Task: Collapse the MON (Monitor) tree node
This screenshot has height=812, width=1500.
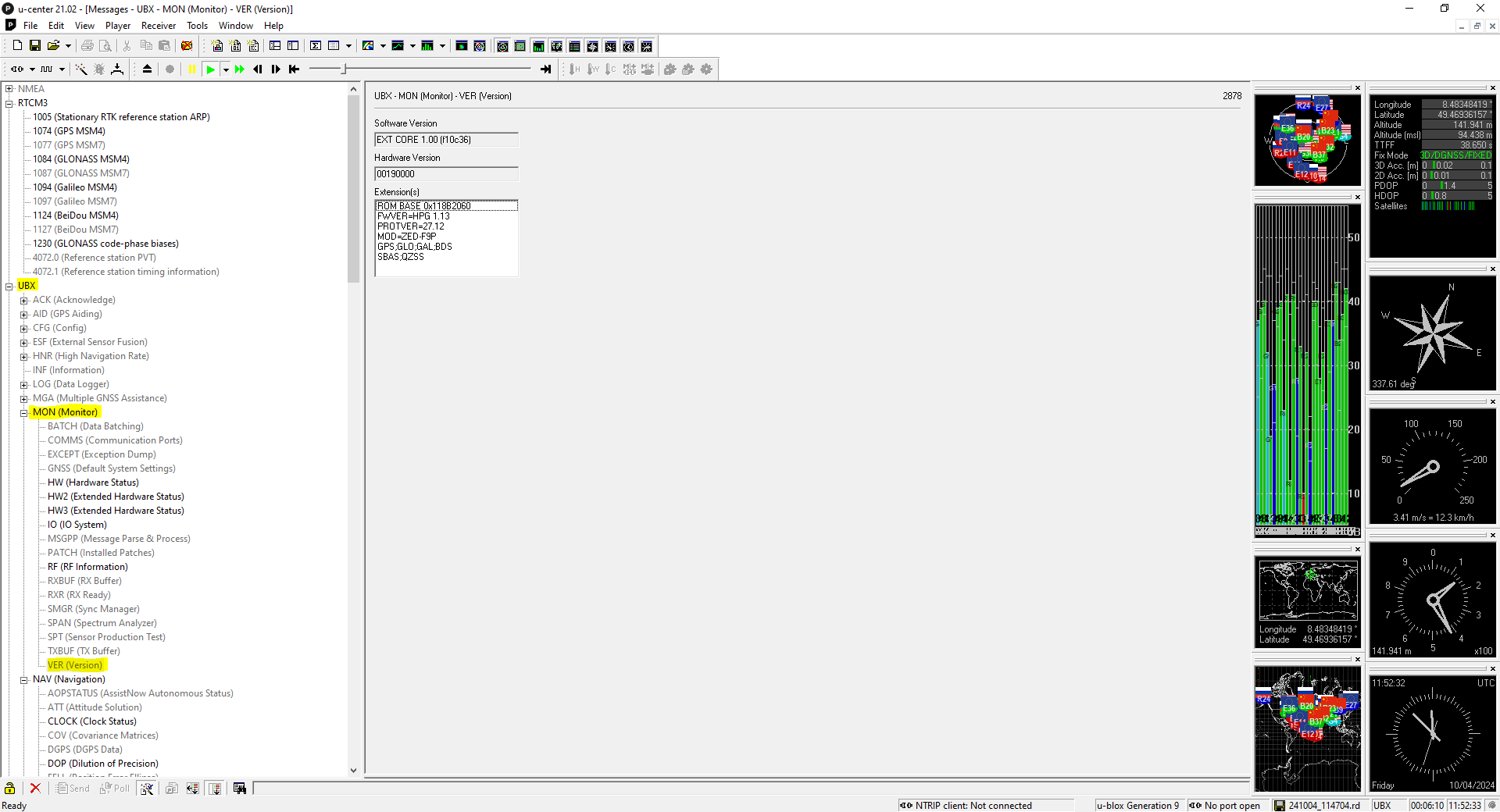Action: click(24, 413)
